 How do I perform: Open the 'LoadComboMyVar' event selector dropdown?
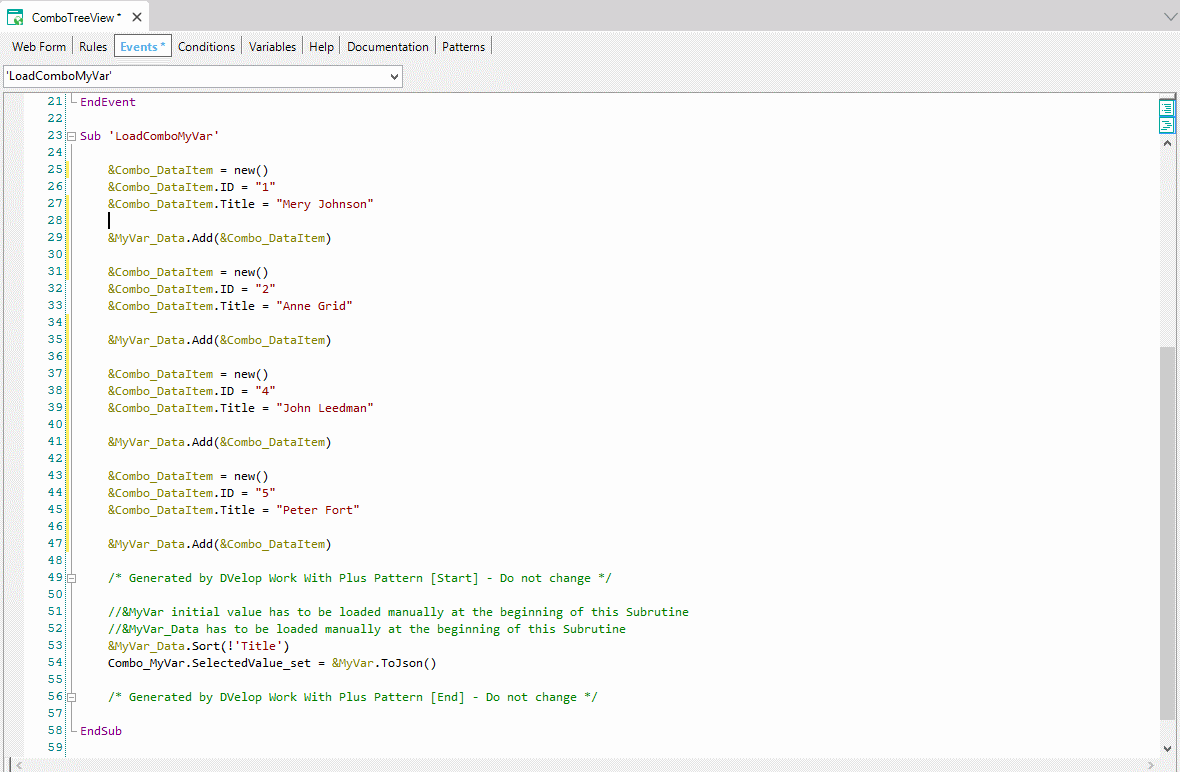tap(393, 76)
